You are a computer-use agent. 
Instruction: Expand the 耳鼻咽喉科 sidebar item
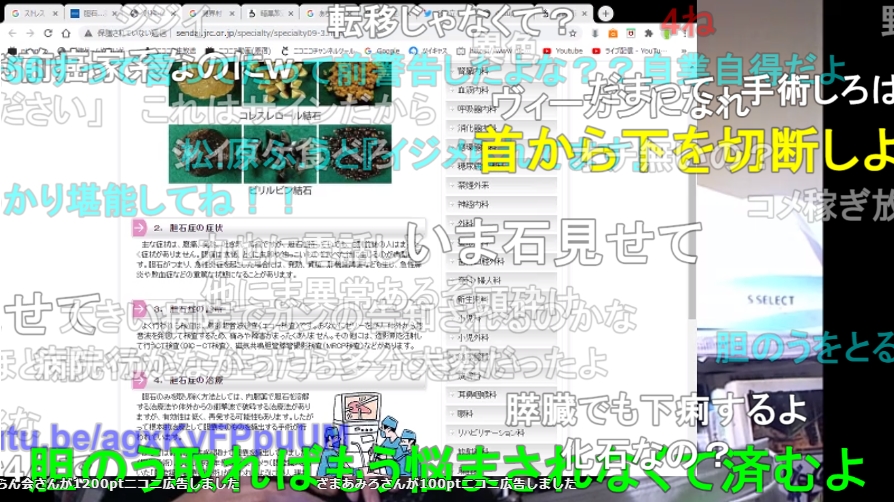click(501, 394)
